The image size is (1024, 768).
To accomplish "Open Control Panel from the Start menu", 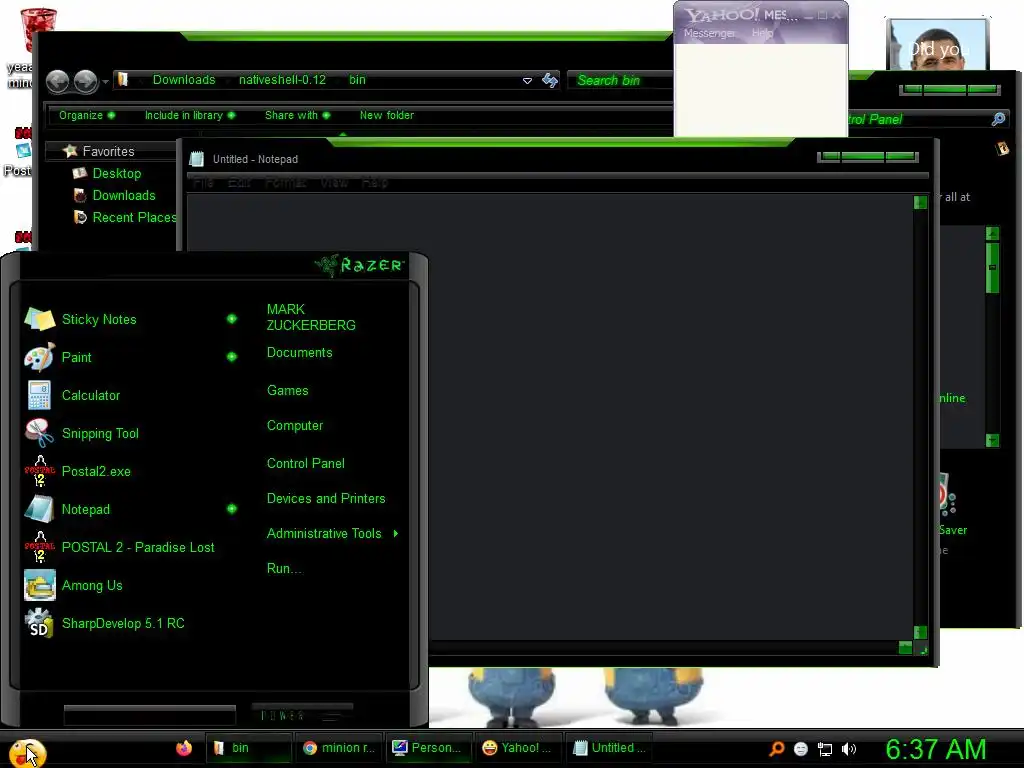I will 306,464.
